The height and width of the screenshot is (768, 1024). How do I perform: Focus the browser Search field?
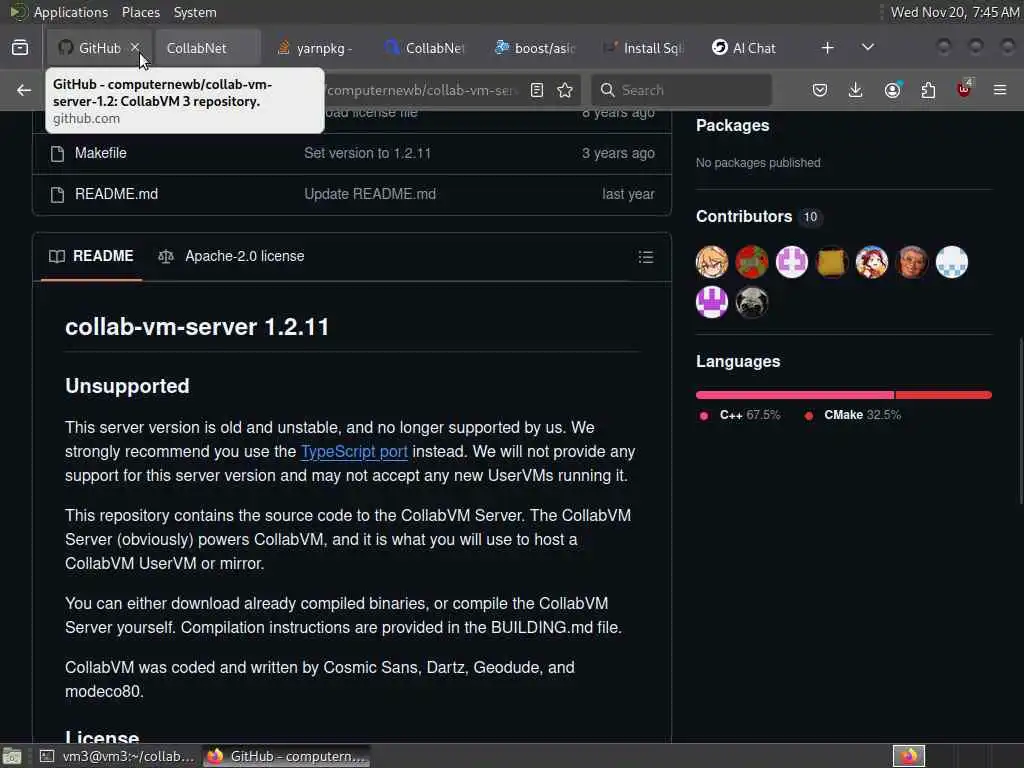pos(682,90)
